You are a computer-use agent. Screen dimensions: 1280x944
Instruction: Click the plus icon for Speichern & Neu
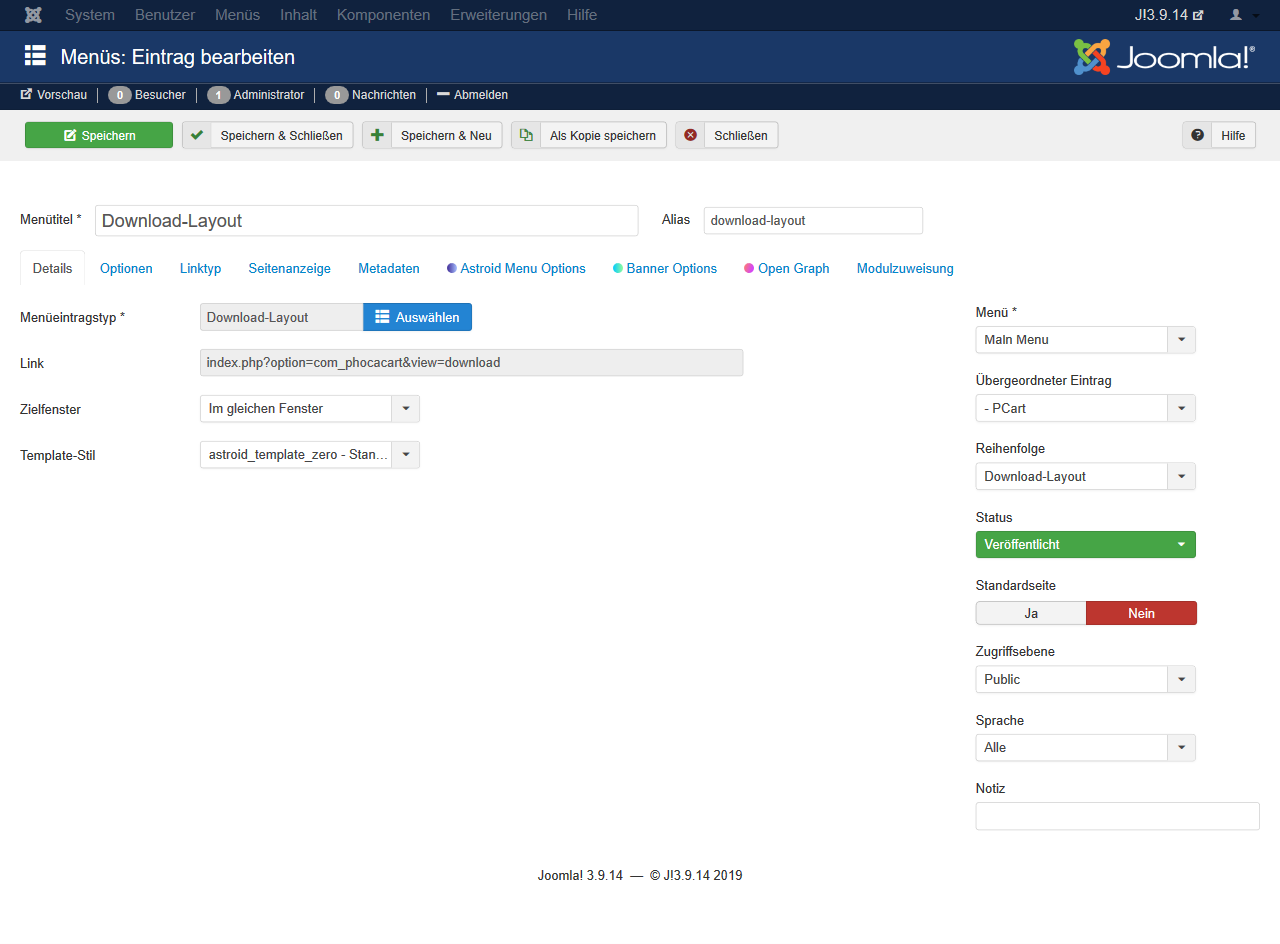(377, 135)
